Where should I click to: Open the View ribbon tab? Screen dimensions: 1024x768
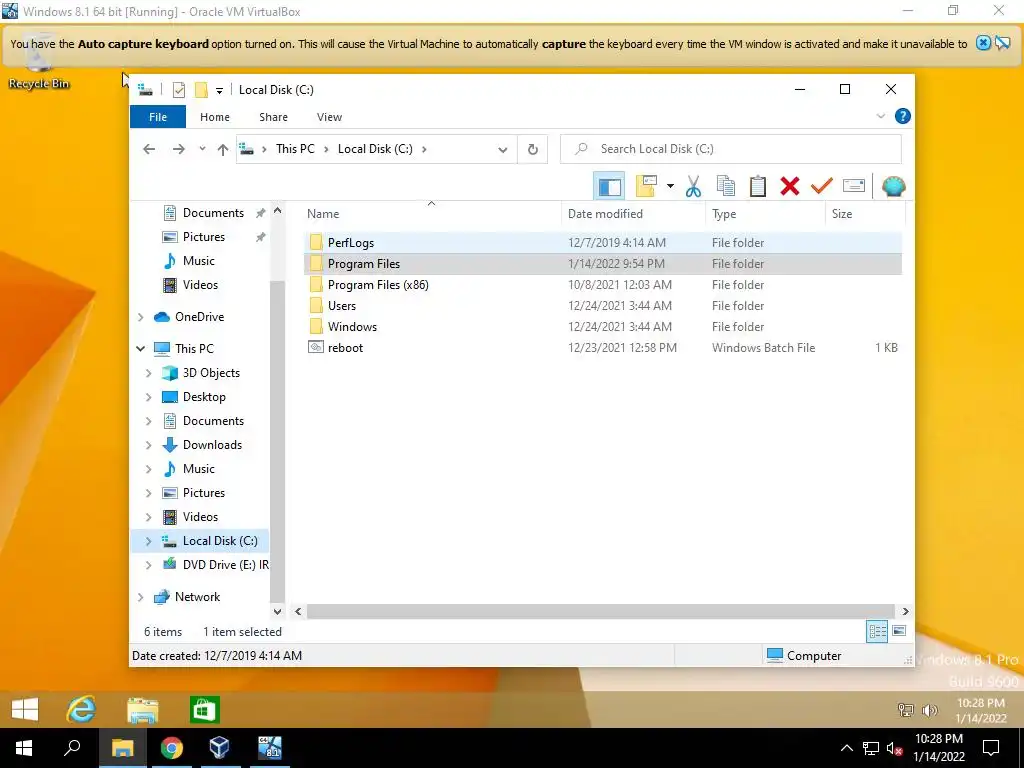pos(329,117)
